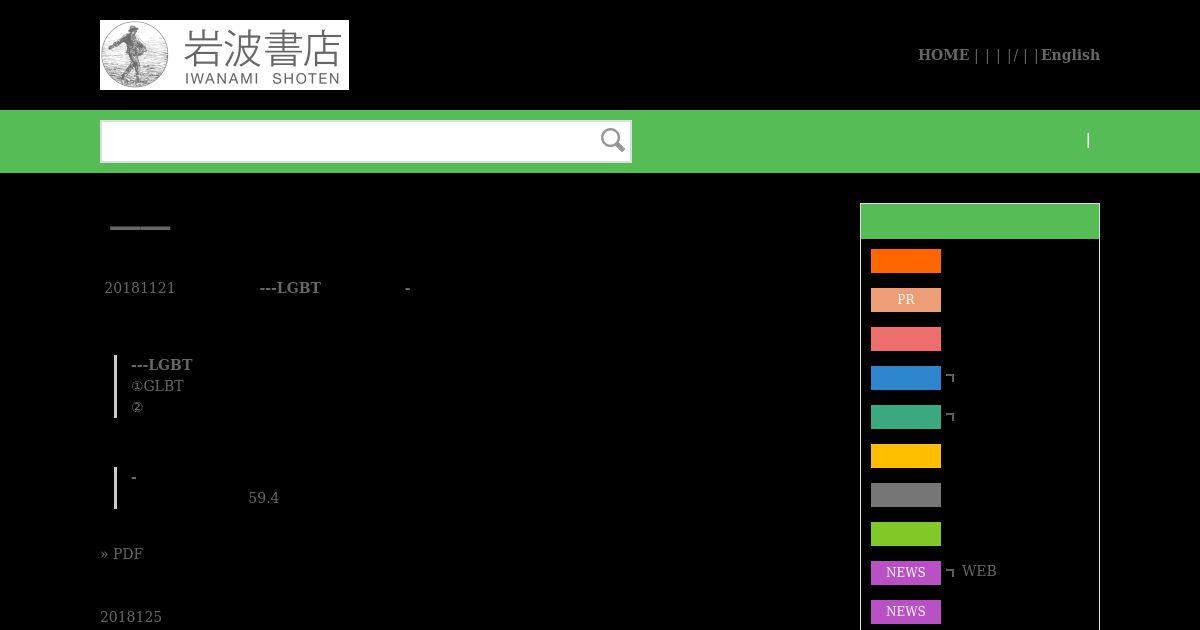This screenshot has width=1200, height=630.
Task: Click the 59.4 value text
Action: point(264,498)
